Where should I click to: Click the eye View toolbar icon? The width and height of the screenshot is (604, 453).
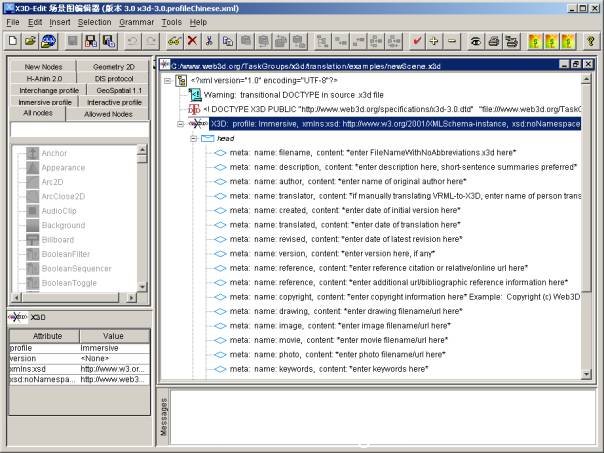476,41
